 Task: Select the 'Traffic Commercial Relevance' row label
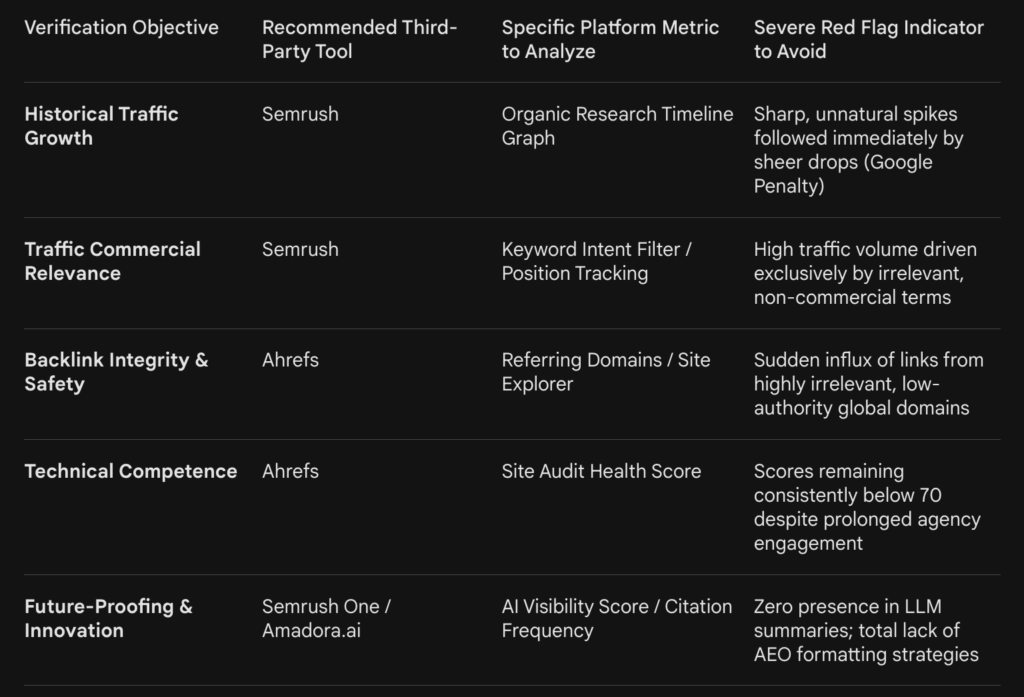tap(112, 261)
